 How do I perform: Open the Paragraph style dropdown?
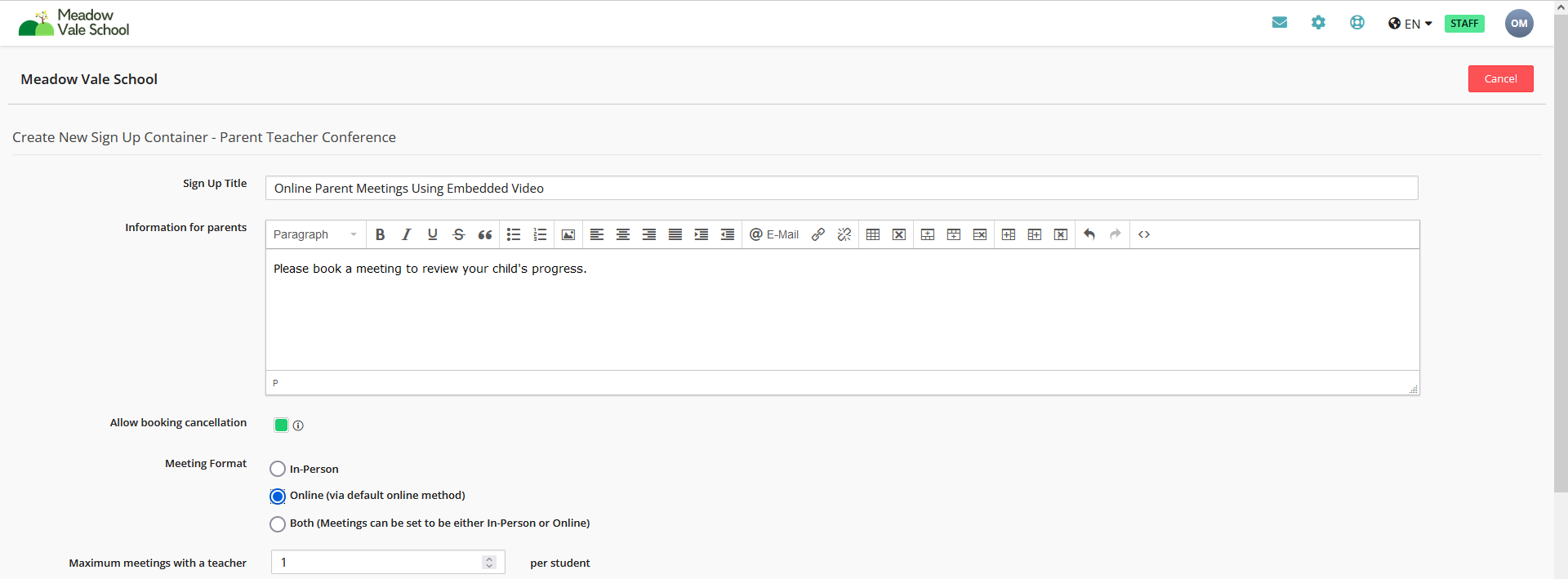point(315,234)
